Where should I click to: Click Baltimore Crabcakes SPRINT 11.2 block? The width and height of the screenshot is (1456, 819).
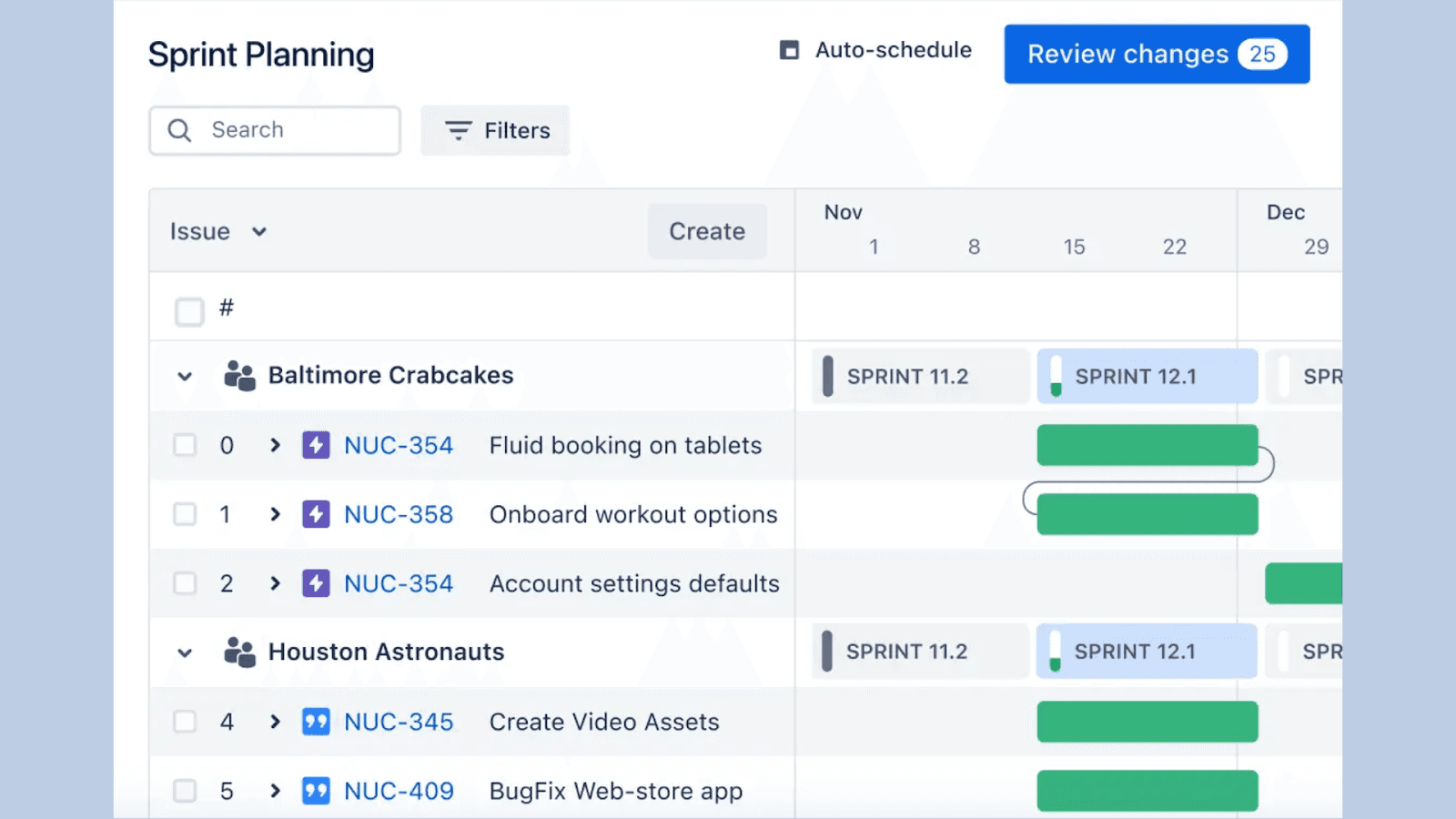[x=921, y=376]
